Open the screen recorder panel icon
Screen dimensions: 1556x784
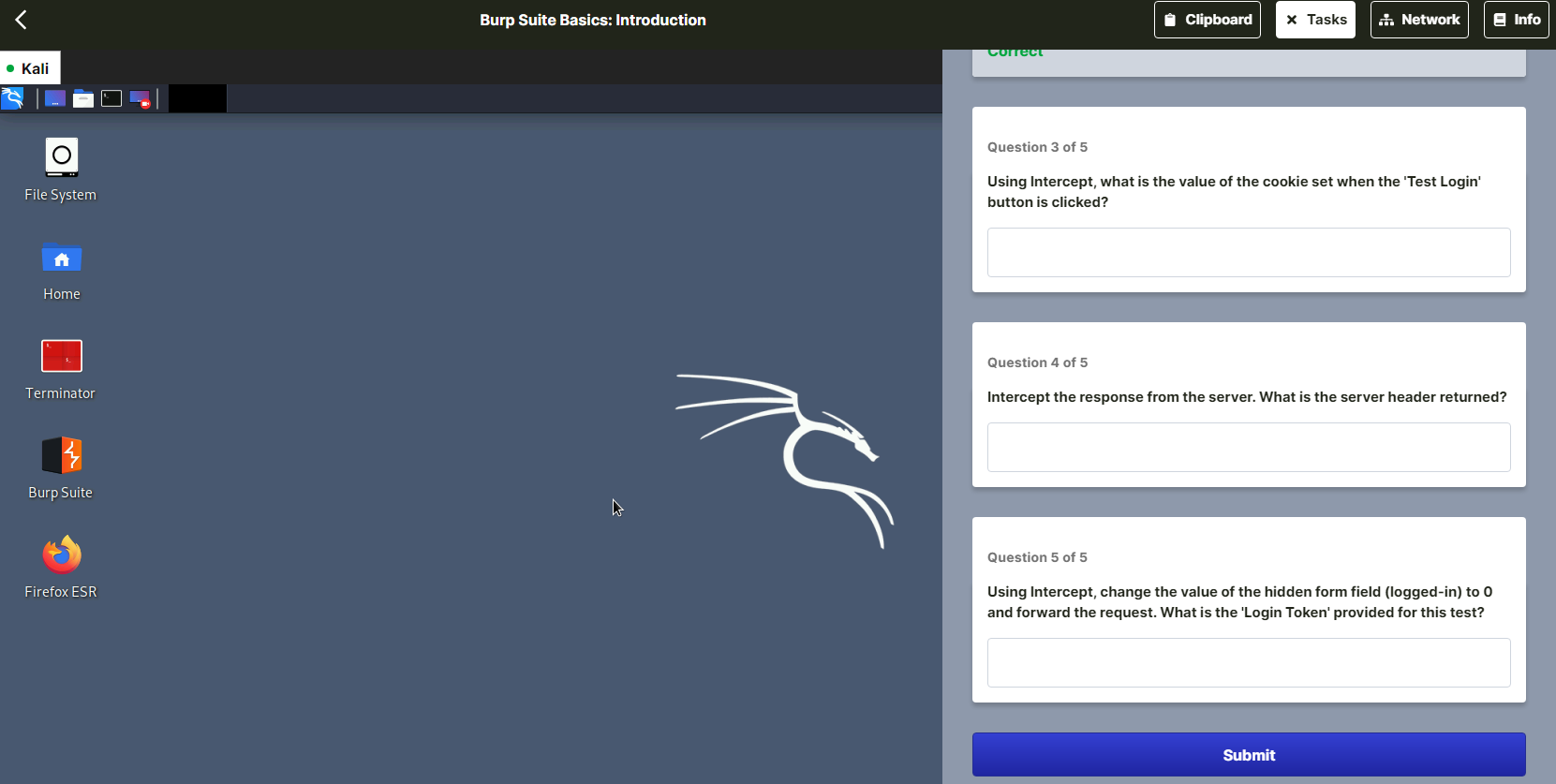click(x=140, y=98)
